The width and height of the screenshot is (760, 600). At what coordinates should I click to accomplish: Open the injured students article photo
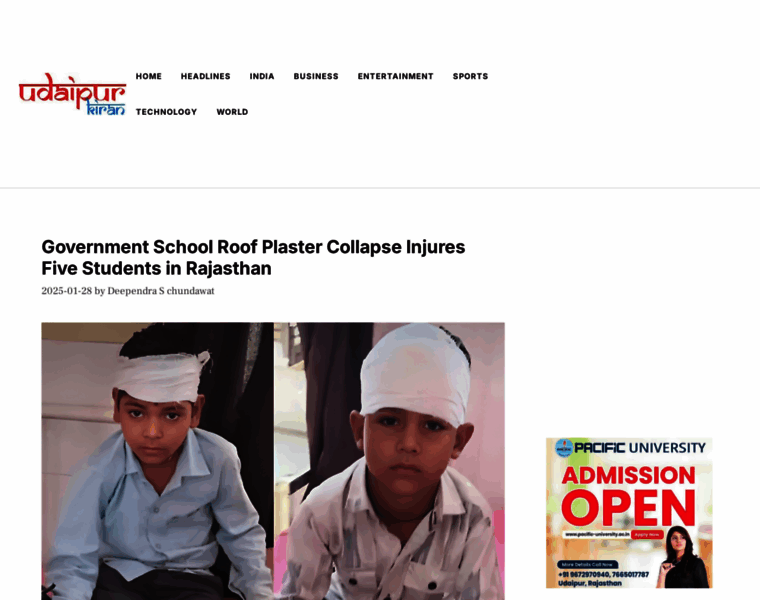[x=273, y=461]
